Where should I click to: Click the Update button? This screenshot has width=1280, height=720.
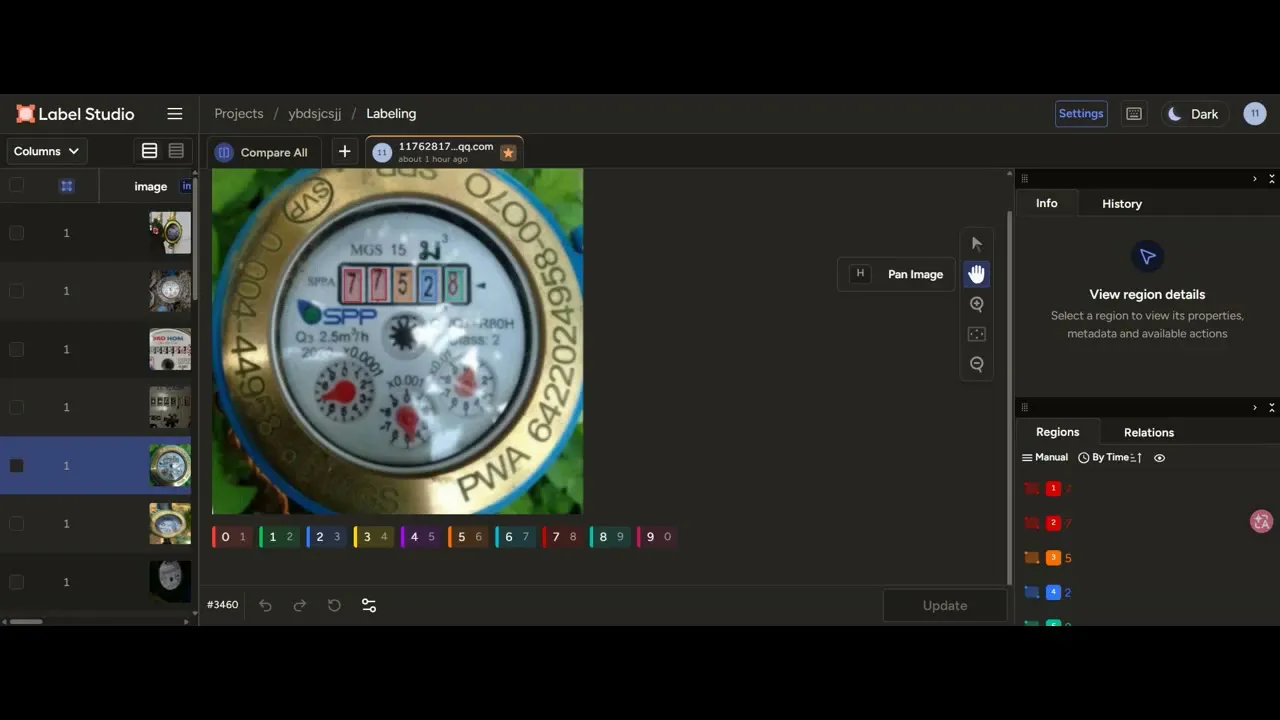click(945, 605)
